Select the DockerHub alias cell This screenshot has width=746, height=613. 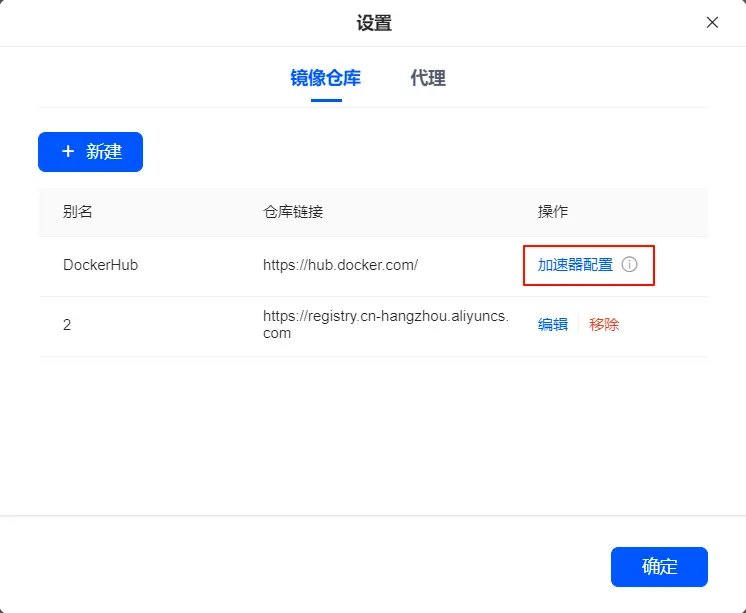(x=100, y=265)
